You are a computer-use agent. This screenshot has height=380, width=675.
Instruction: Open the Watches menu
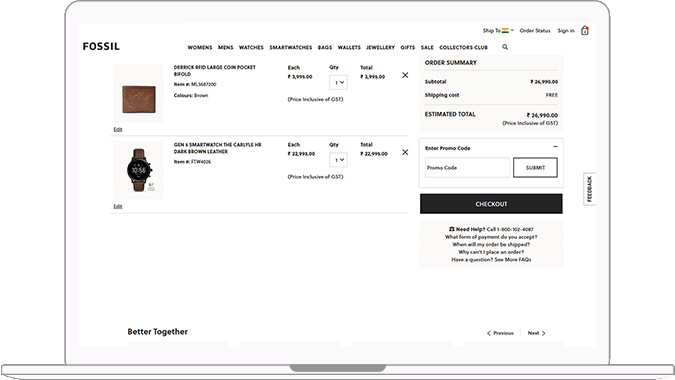click(x=251, y=47)
